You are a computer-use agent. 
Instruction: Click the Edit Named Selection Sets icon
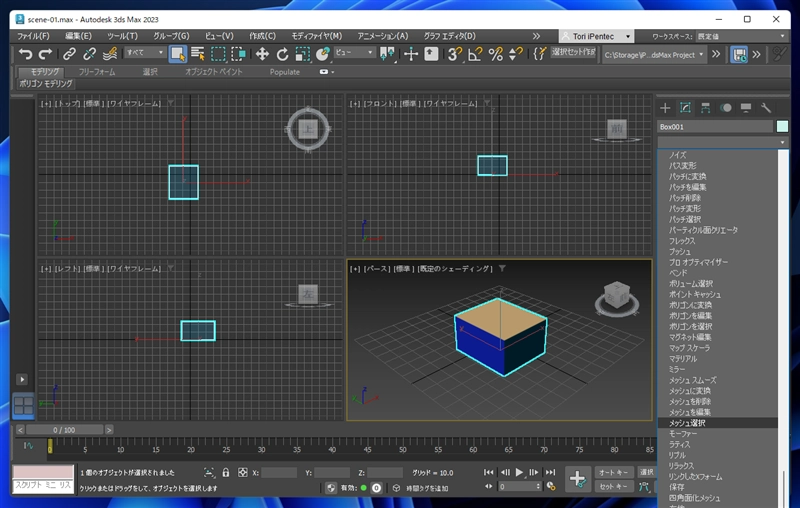(x=539, y=54)
